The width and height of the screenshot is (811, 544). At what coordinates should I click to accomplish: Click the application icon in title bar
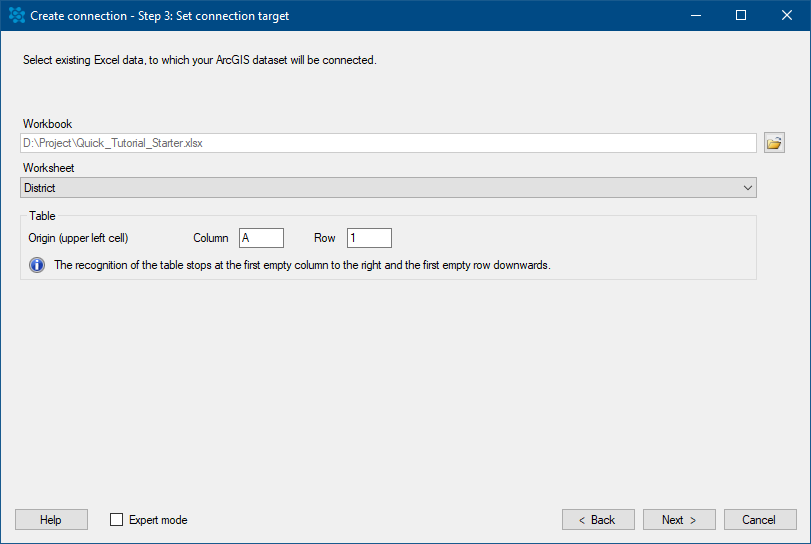click(x=17, y=16)
